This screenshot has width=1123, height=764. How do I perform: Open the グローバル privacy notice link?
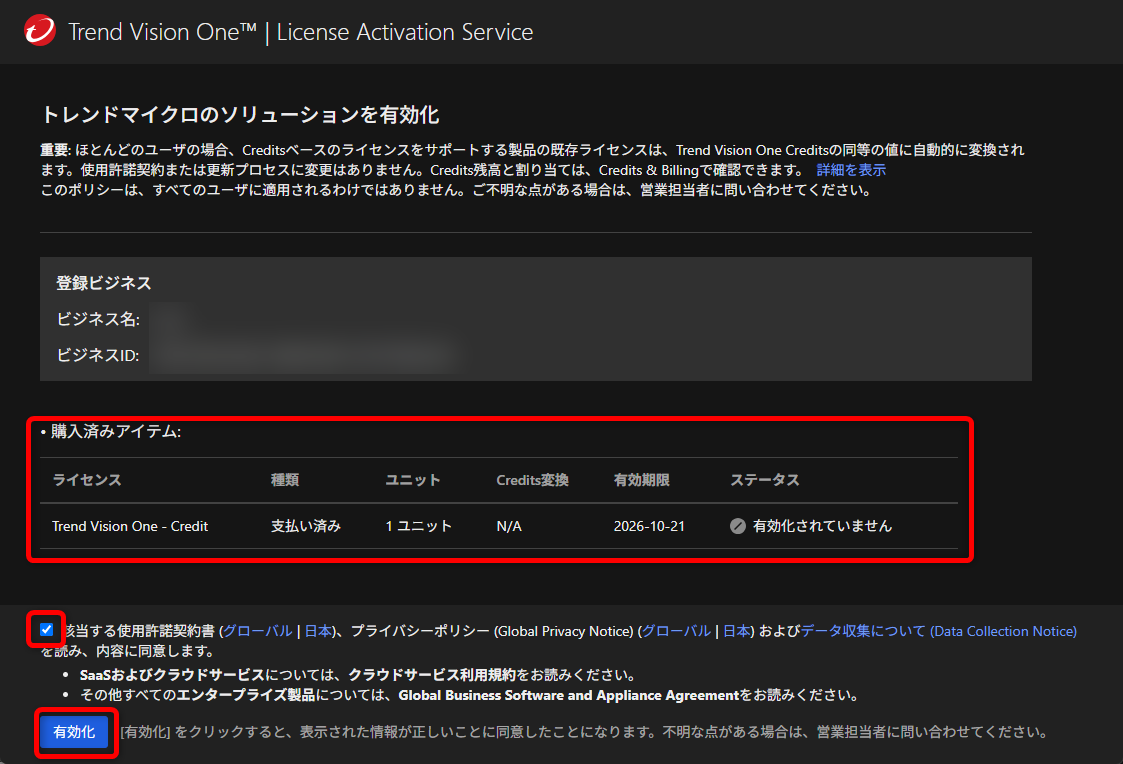pos(676,631)
